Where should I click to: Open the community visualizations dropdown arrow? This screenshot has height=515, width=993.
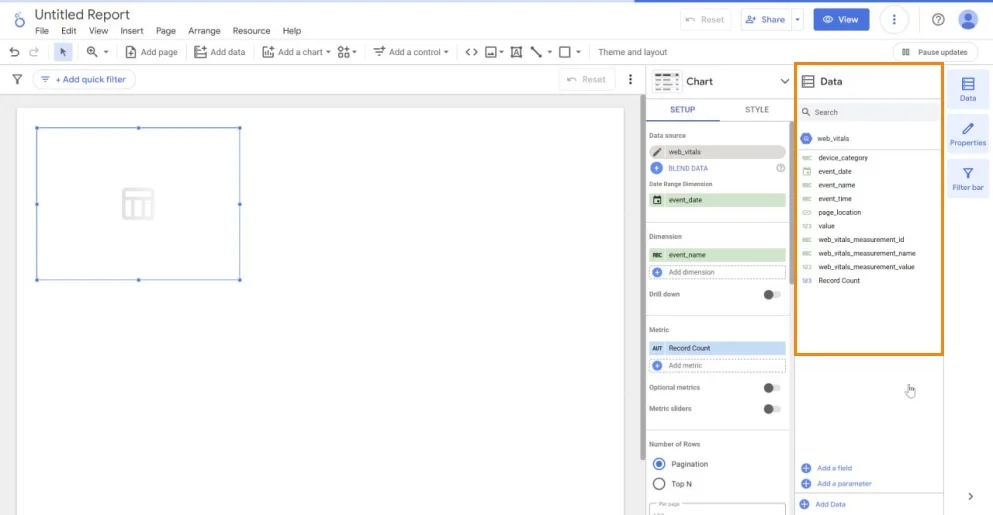(x=355, y=52)
